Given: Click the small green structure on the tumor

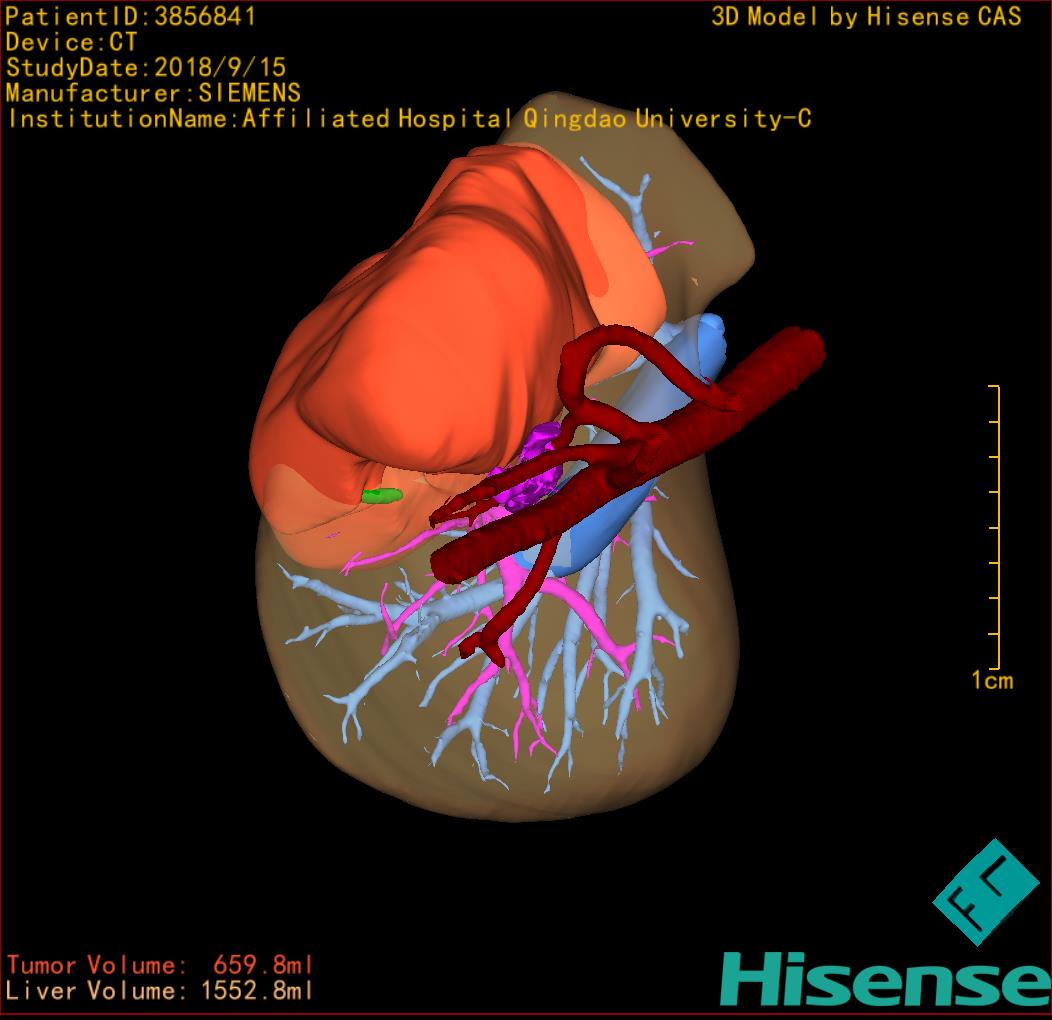Looking at the screenshot, I should click(x=381, y=495).
